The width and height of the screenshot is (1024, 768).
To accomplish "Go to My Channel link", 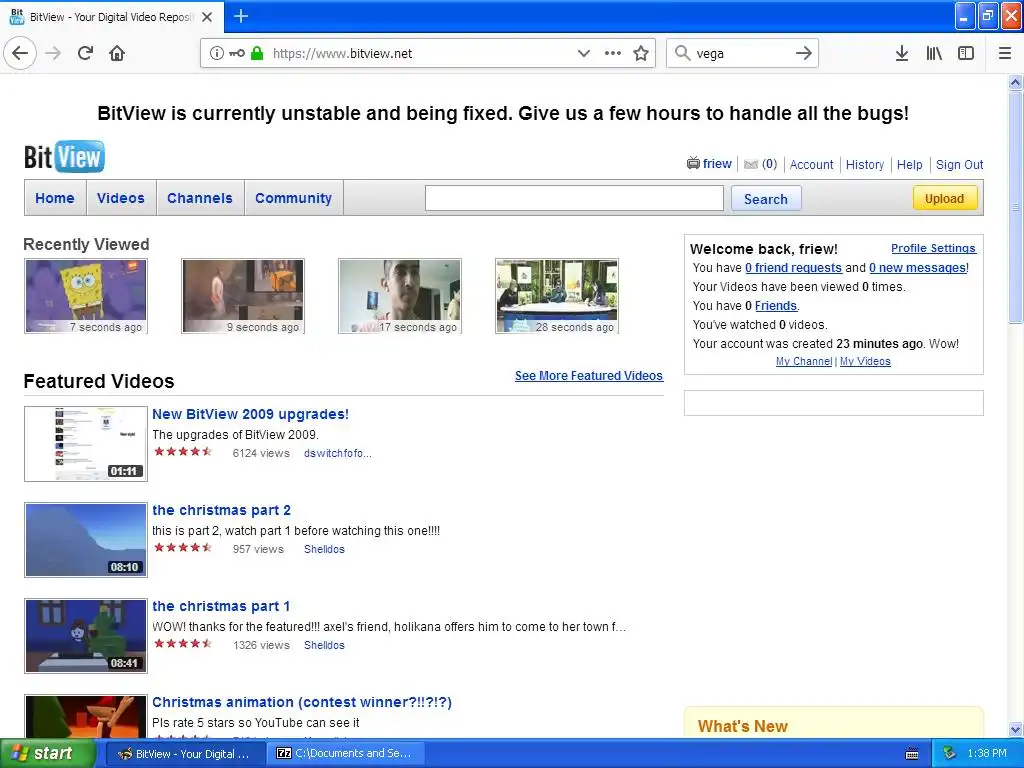I will 804,361.
